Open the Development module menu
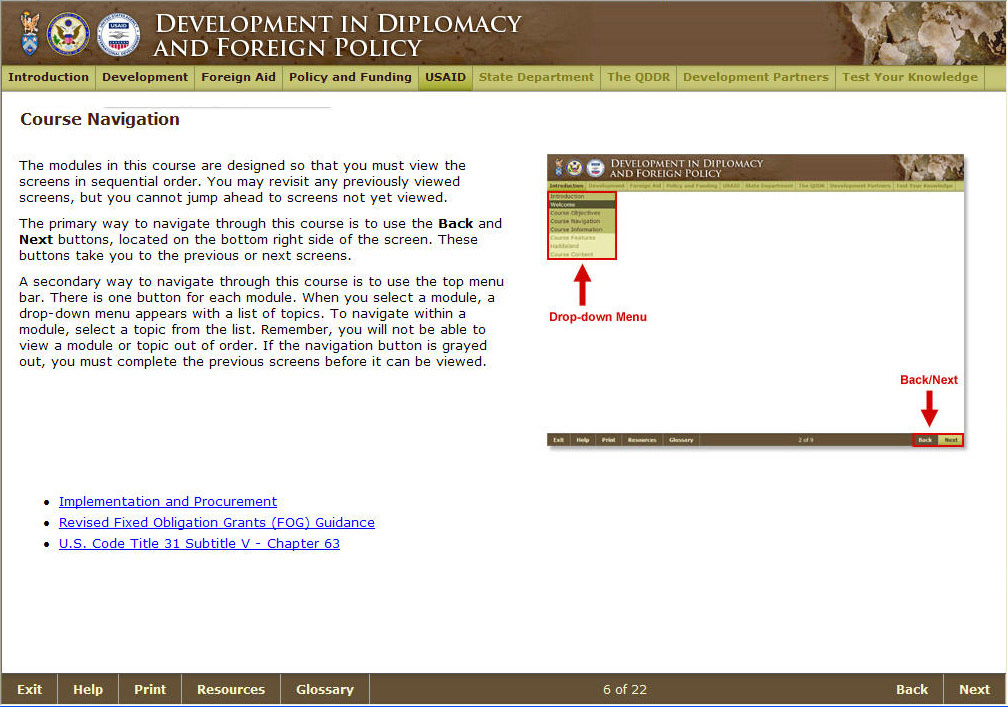Image resolution: width=1008 pixels, height=707 pixels. click(145, 77)
